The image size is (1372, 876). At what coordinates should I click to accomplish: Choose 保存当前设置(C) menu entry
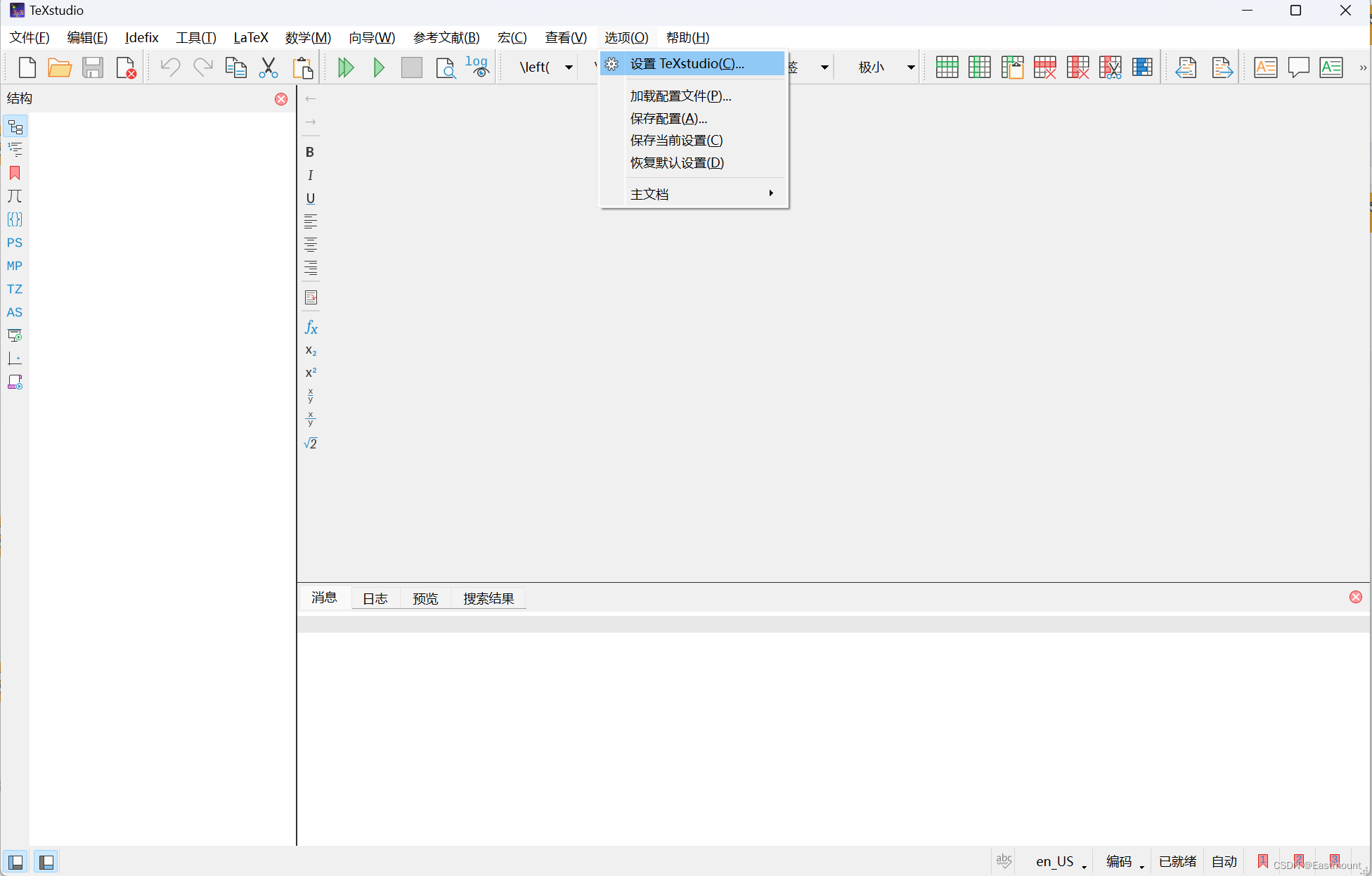pos(692,140)
